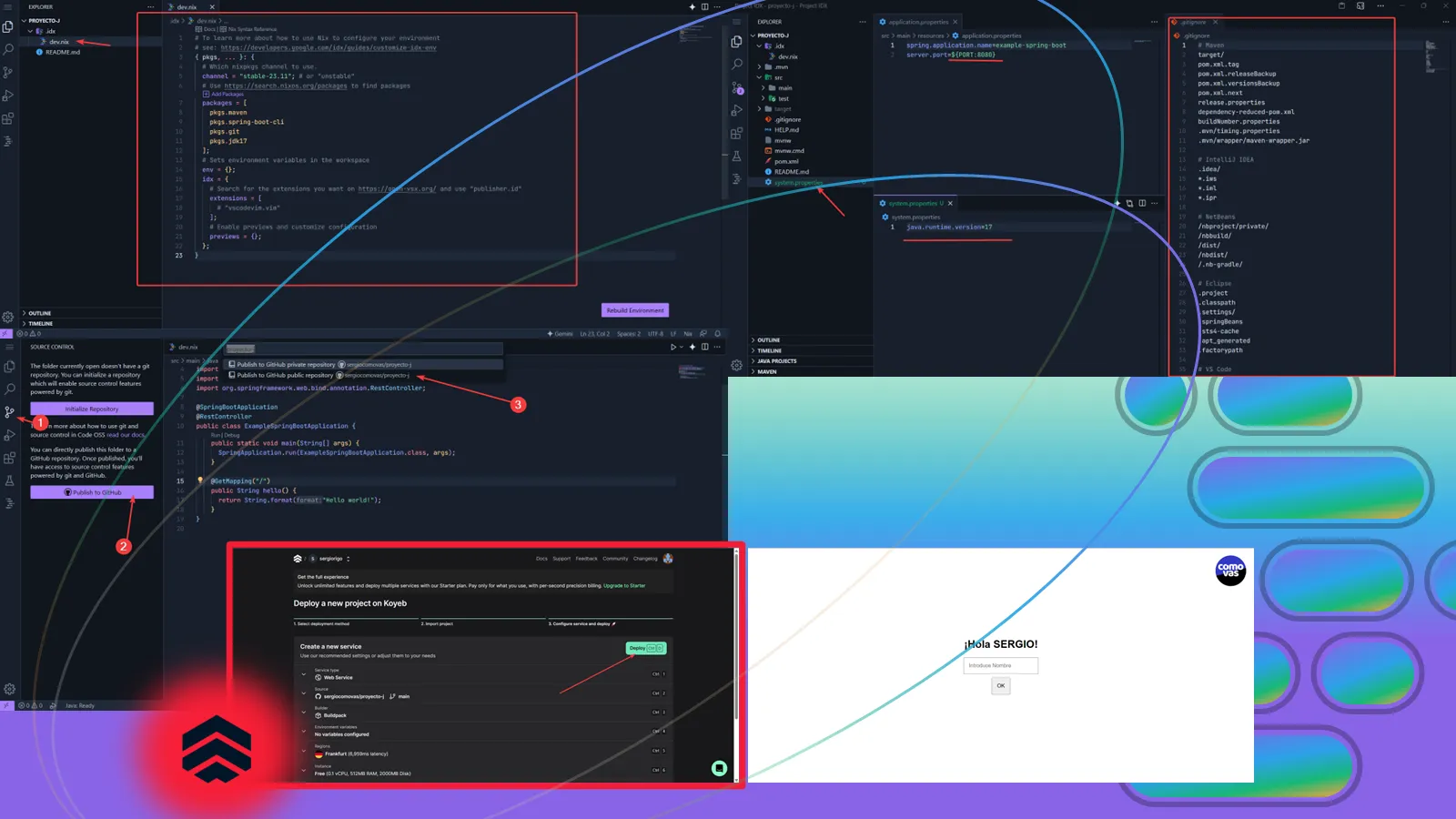Click the lightbulb icon beside GetMapping line
Viewport: 1456px width, 819px height.
pyautogui.click(x=200, y=480)
